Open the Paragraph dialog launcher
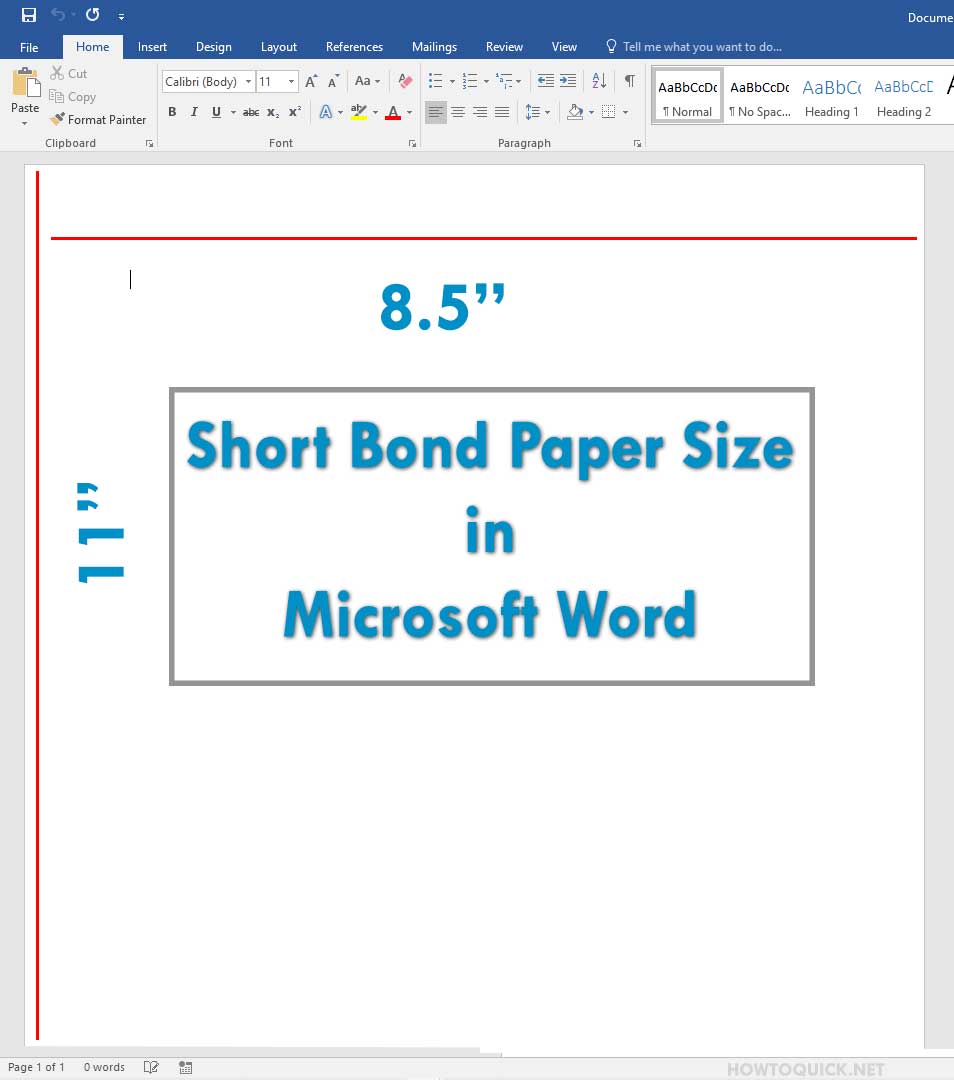Viewport: 954px width, 1080px height. click(638, 143)
